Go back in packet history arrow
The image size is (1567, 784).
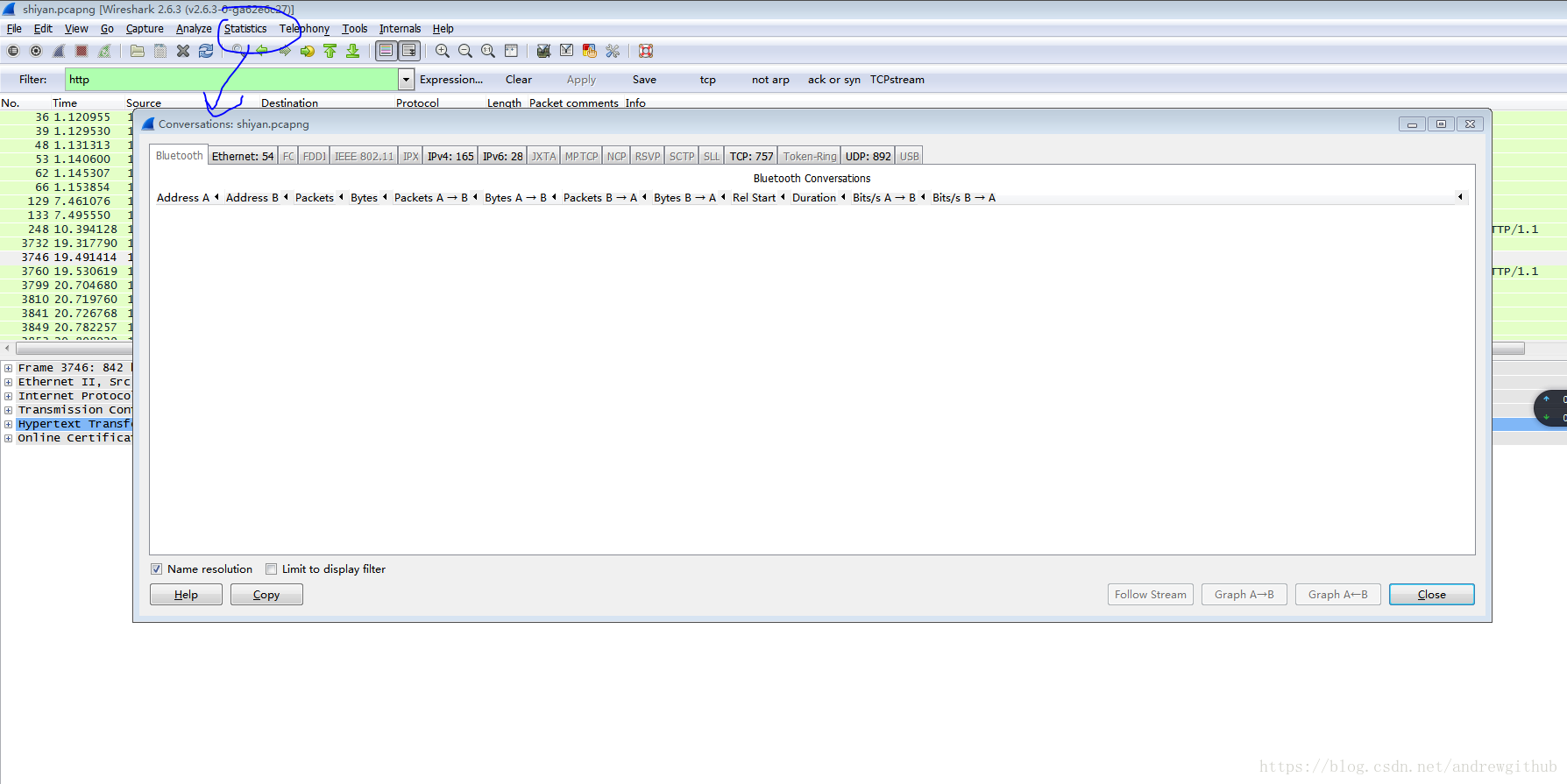pos(261,51)
